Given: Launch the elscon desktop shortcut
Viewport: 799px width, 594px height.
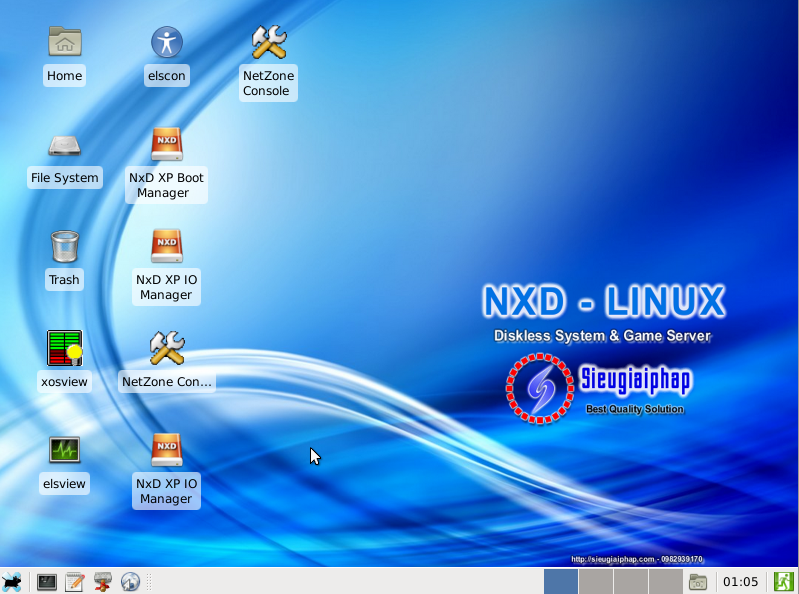Looking at the screenshot, I should [x=167, y=42].
